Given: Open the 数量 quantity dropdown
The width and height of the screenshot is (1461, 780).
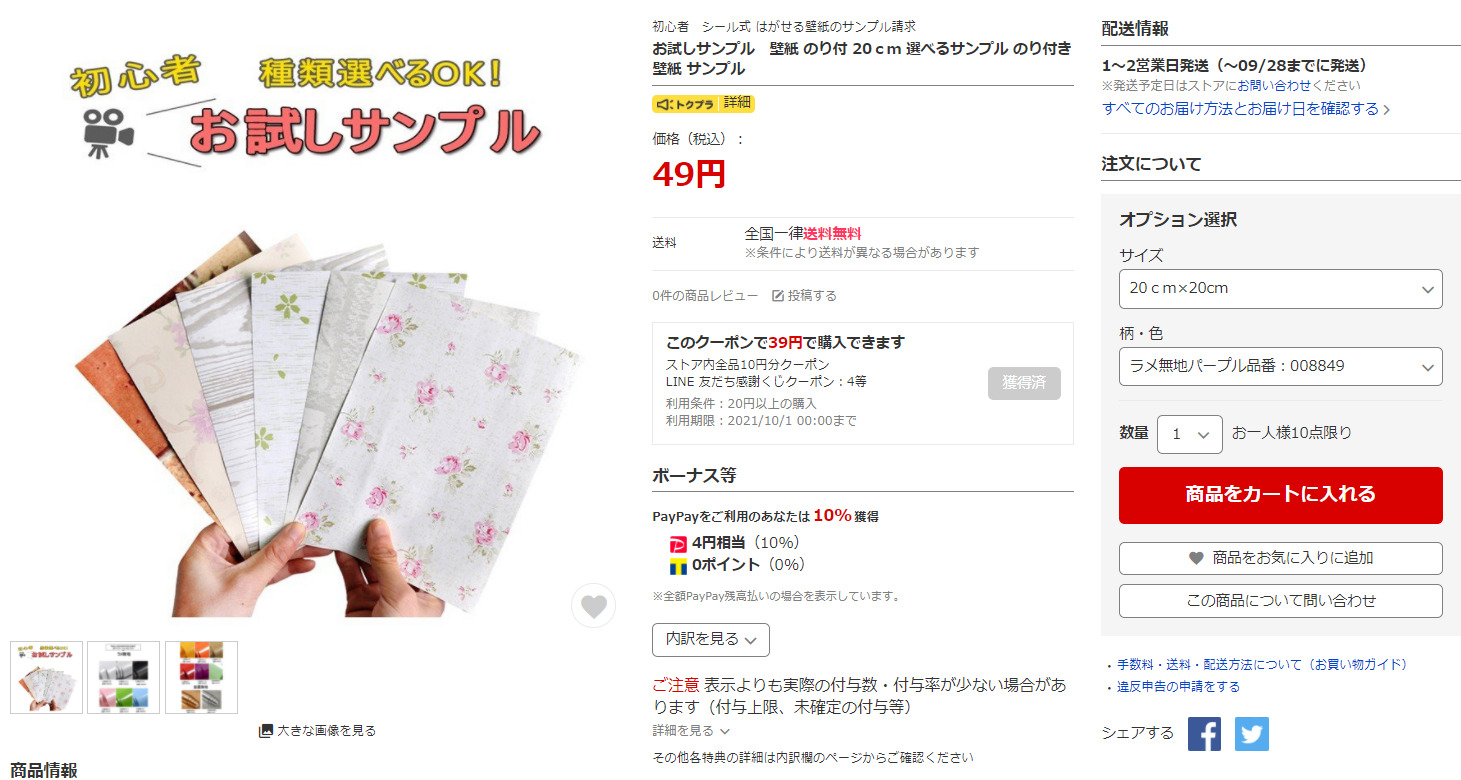Looking at the screenshot, I should pos(1190,435).
